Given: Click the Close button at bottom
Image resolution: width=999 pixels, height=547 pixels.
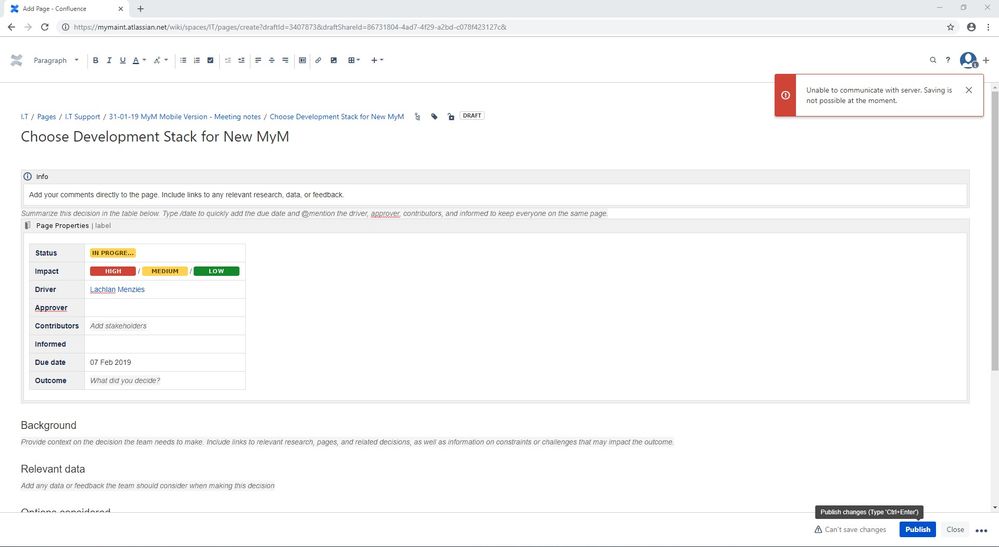Looking at the screenshot, I should click(x=955, y=530).
